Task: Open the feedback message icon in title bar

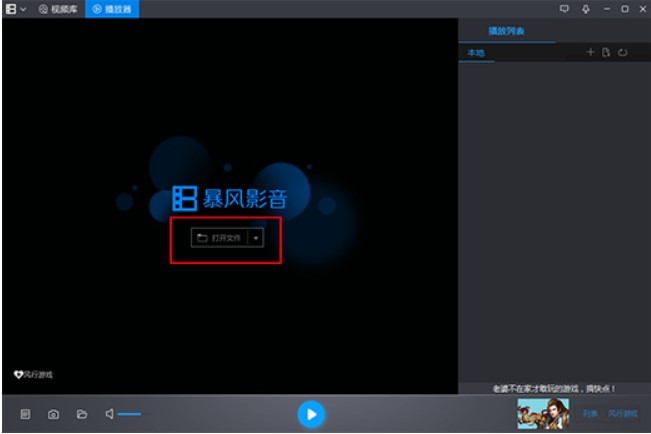Action: click(x=564, y=9)
